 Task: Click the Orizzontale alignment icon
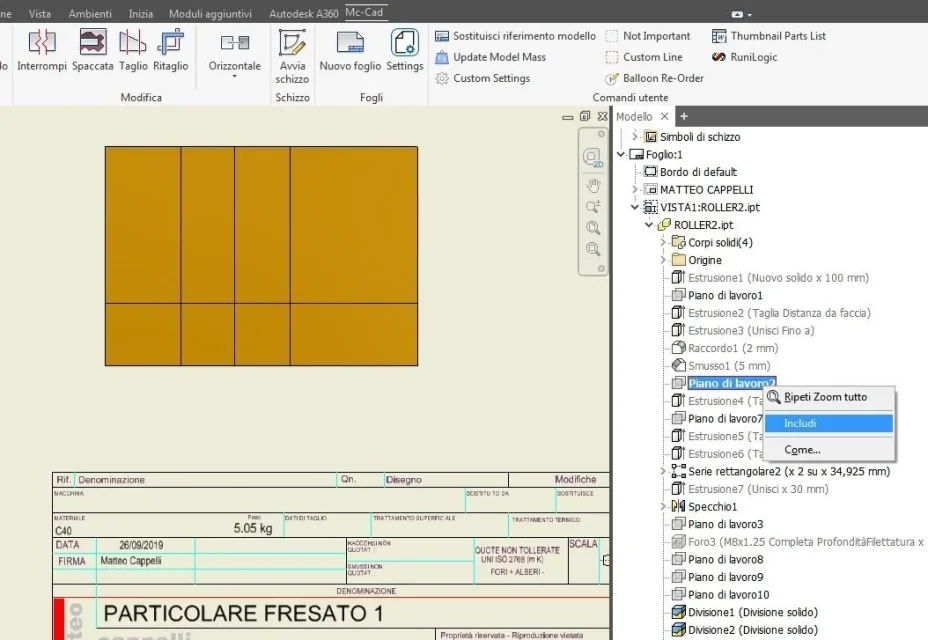(234, 43)
